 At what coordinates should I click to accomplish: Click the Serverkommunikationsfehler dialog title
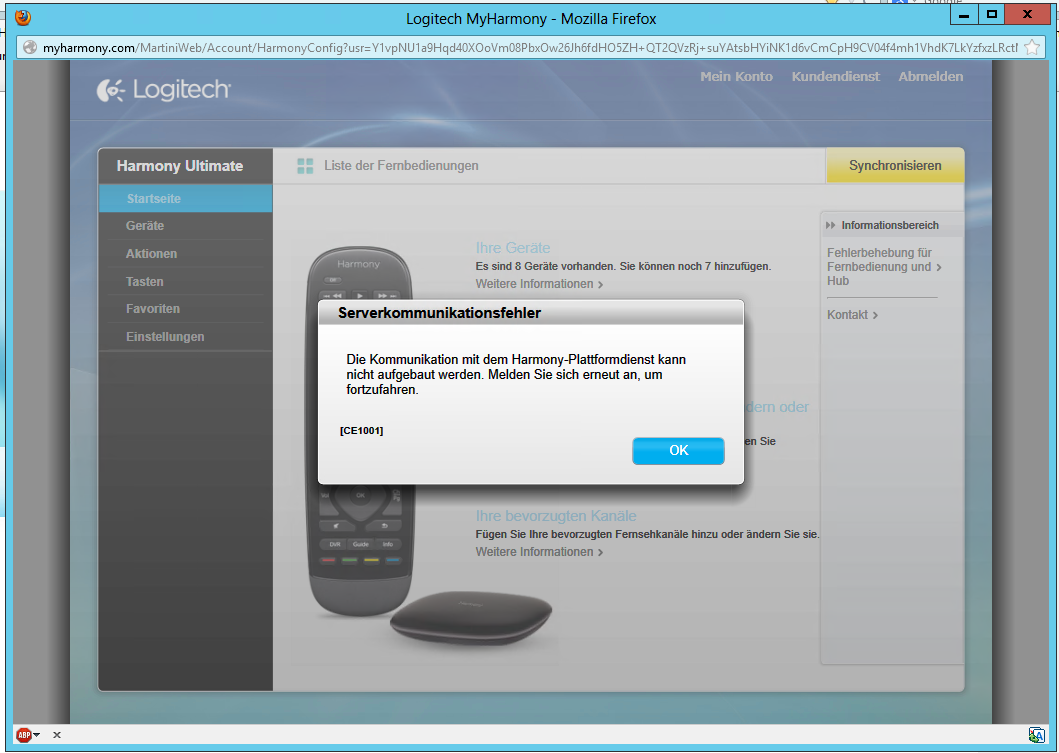pos(440,313)
